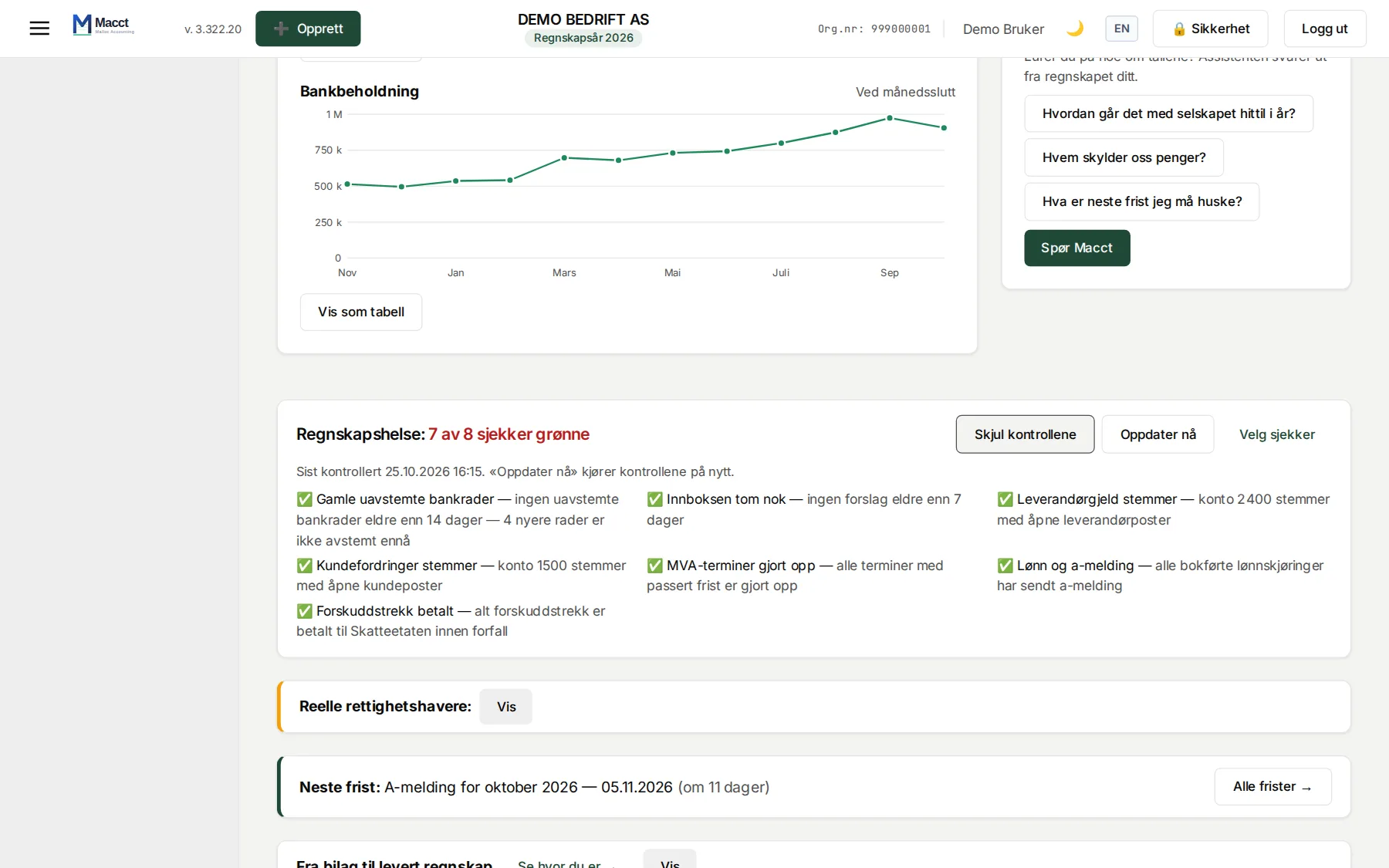Select 'Hva er neste frist jeg må huske?'
The height and width of the screenshot is (868, 1389).
click(1141, 201)
